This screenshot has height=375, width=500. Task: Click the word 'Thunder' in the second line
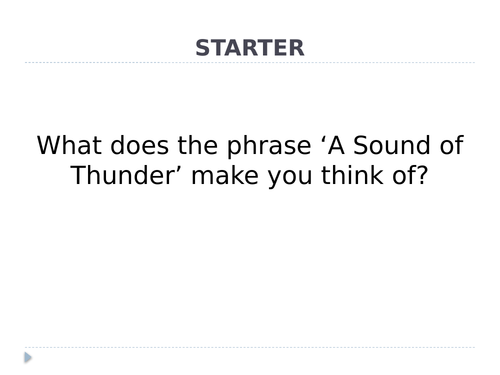pos(122,175)
